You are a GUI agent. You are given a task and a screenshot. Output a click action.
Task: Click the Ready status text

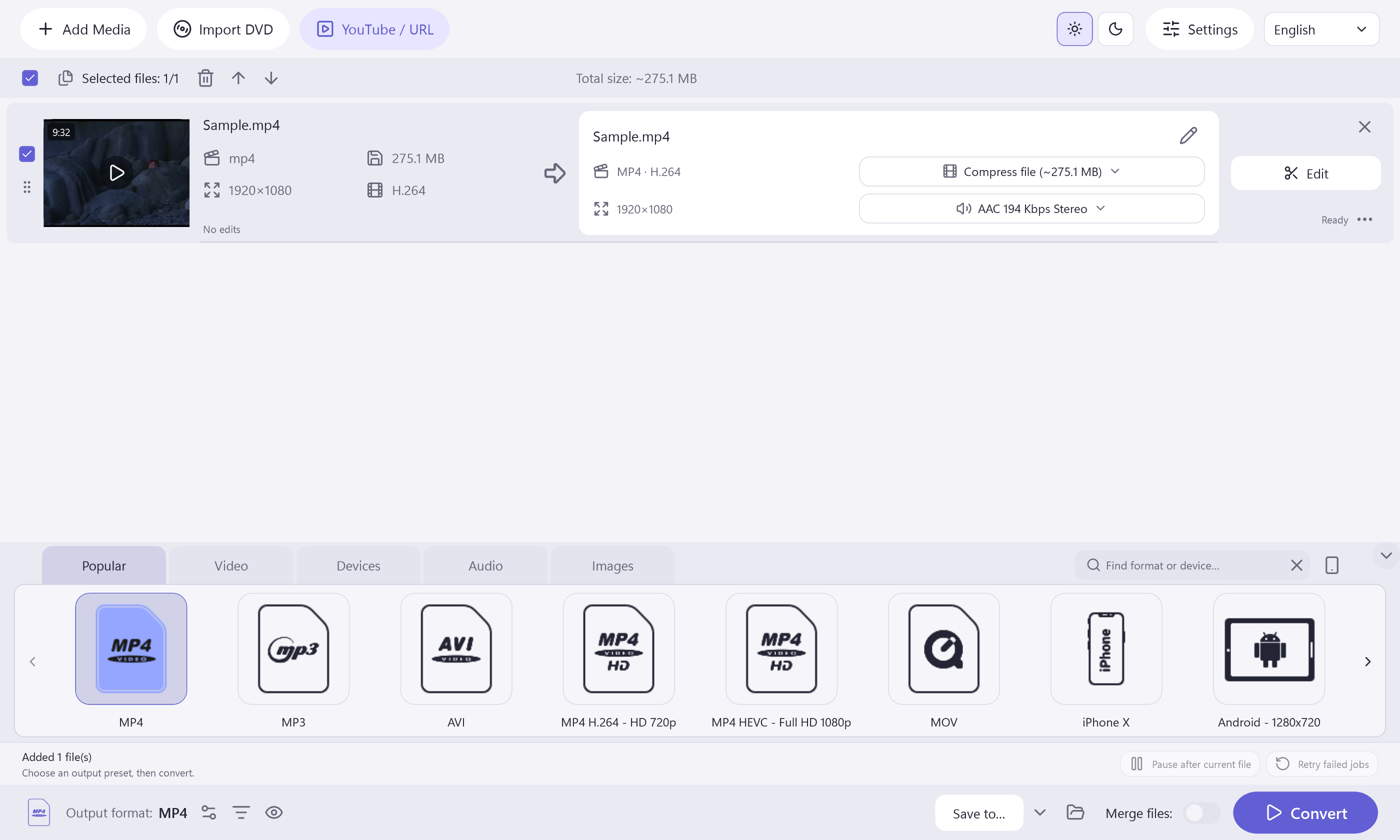coord(1334,219)
